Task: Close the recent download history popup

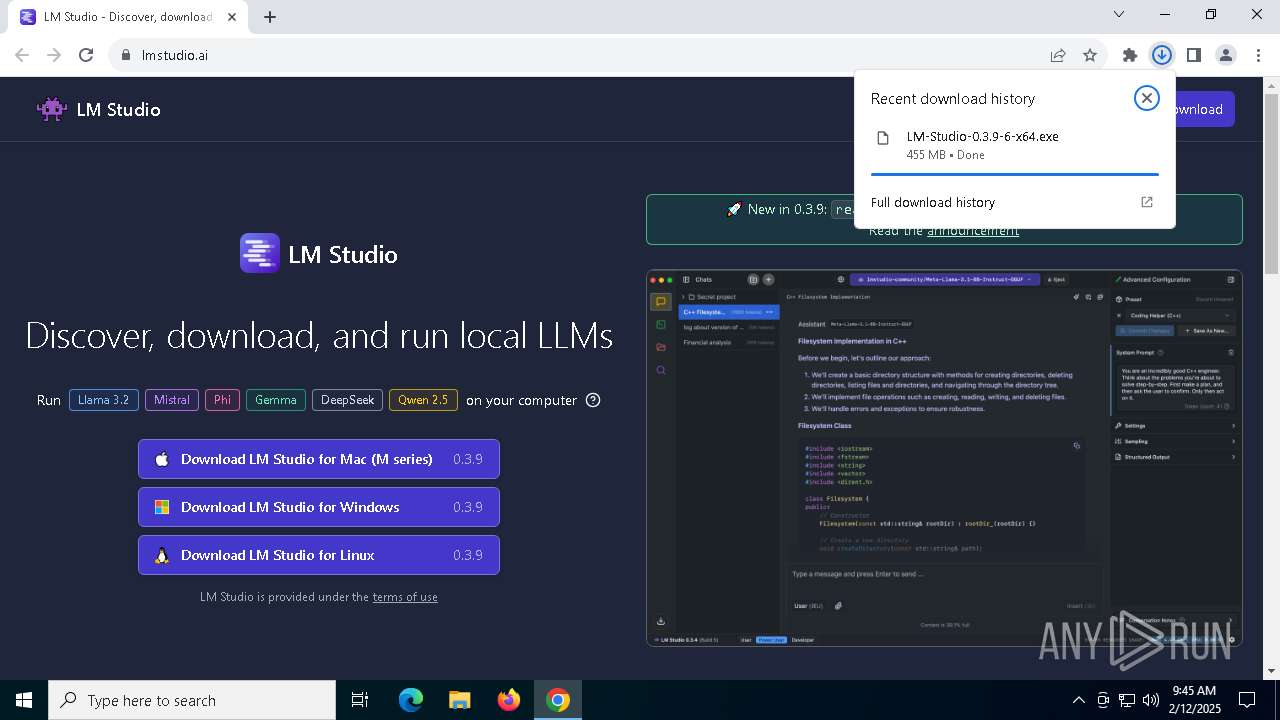Action: tap(1146, 98)
